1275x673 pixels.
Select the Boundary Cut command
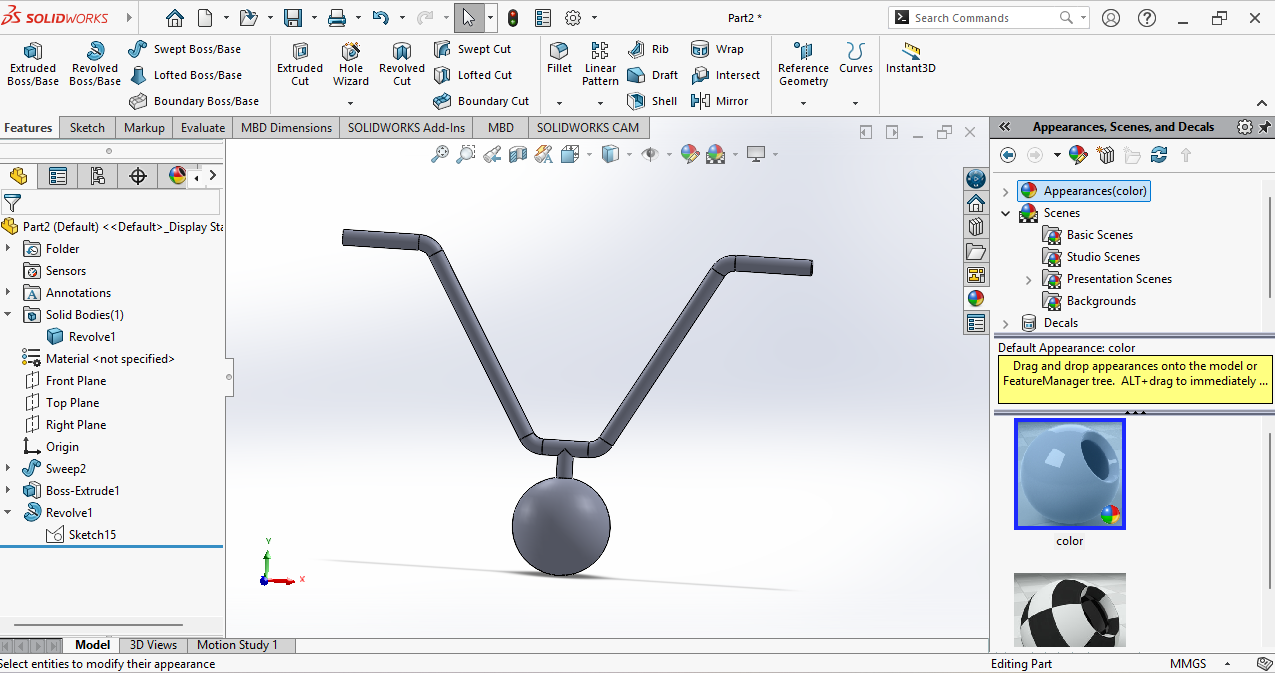481,101
